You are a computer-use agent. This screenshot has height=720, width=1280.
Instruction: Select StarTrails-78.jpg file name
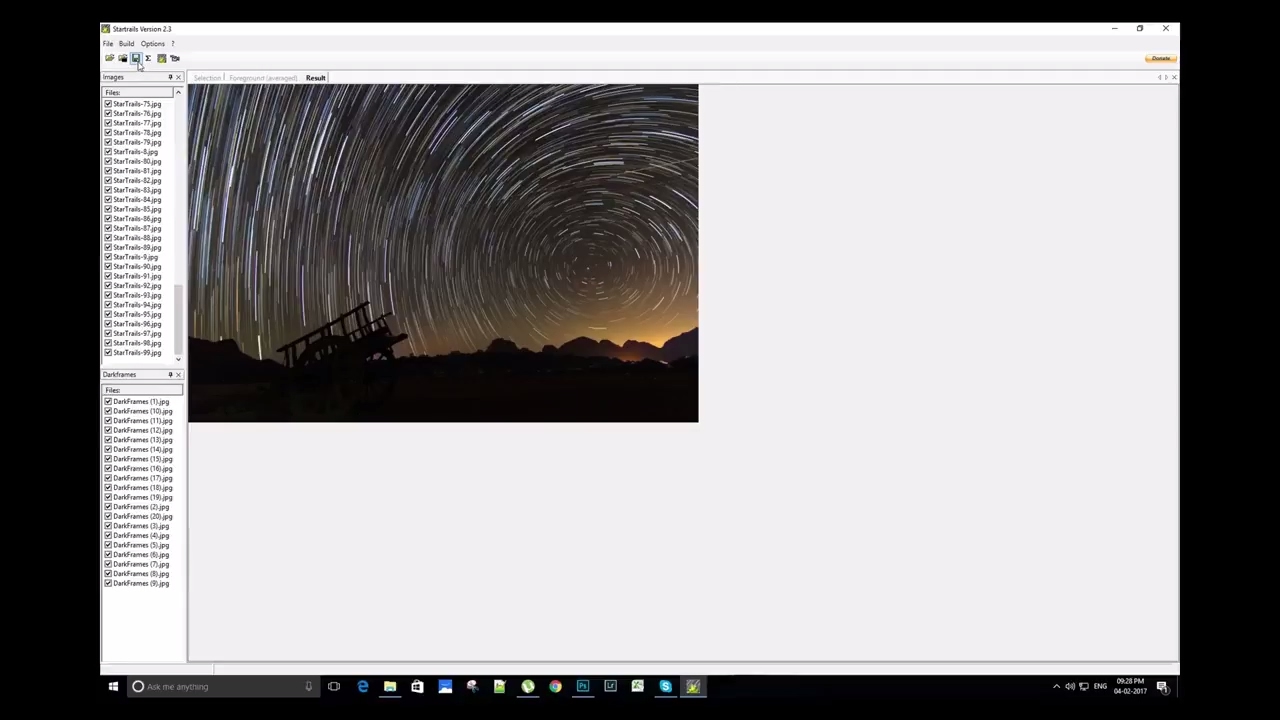pyautogui.click(x=137, y=133)
